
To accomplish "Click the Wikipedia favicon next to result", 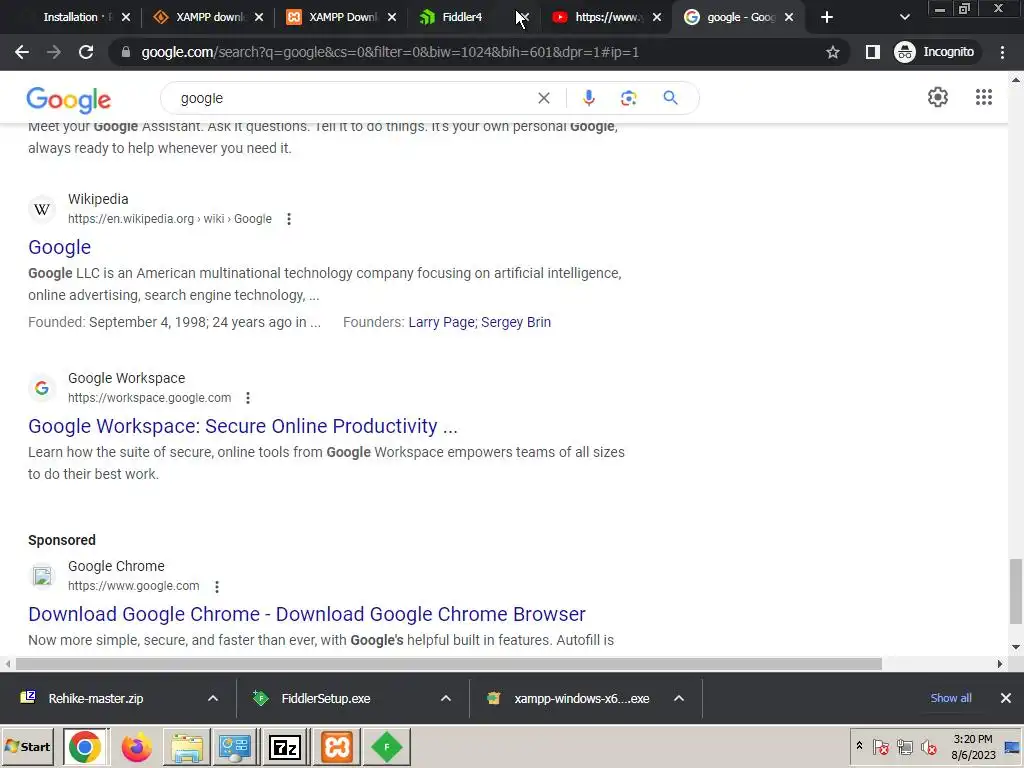I will pyautogui.click(x=42, y=209).
